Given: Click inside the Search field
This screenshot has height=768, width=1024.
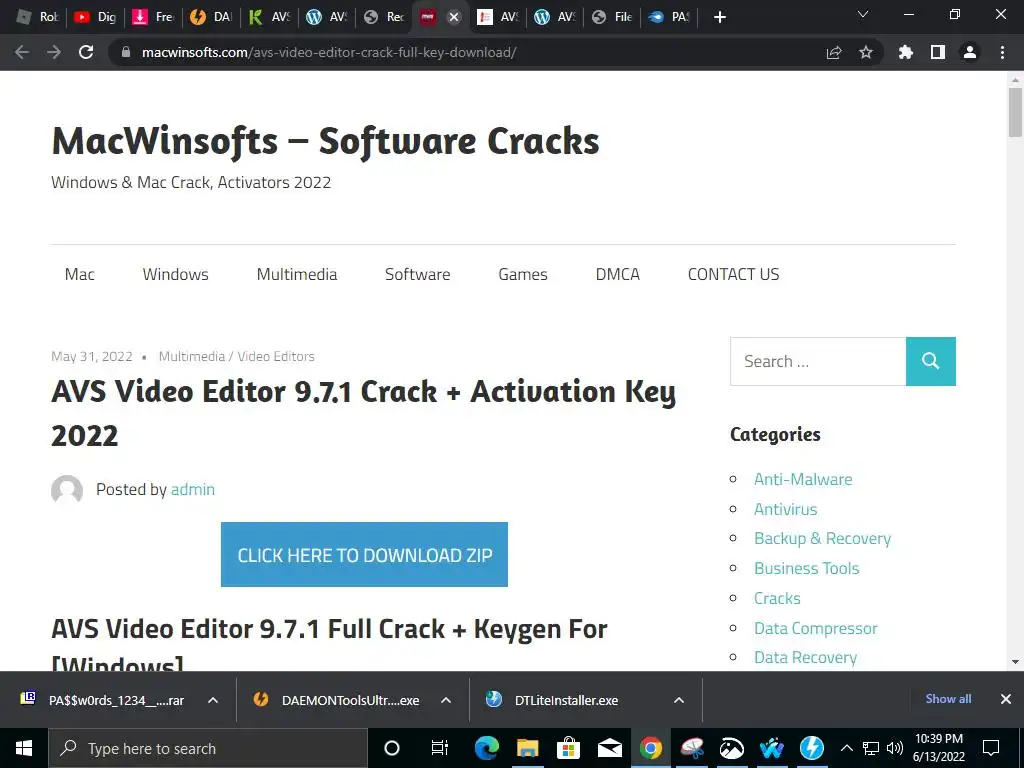Looking at the screenshot, I should coord(818,361).
